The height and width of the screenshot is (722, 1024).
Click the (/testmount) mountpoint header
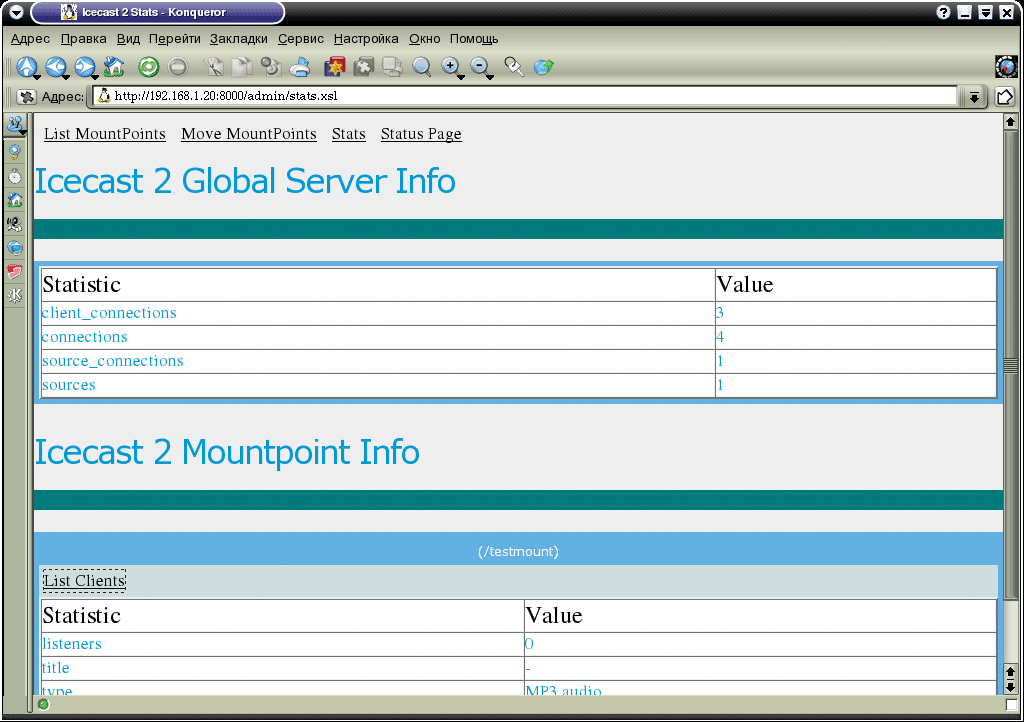point(518,552)
